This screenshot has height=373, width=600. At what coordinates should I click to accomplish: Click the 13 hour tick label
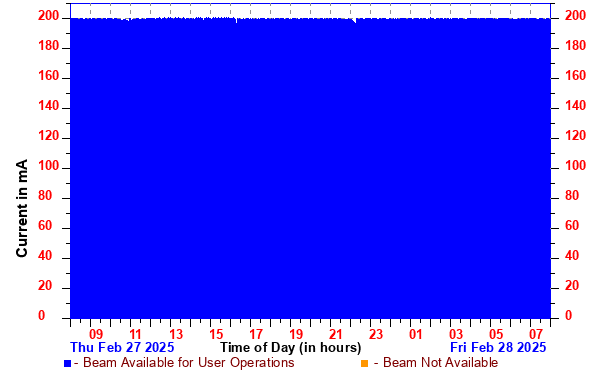[176, 334]
